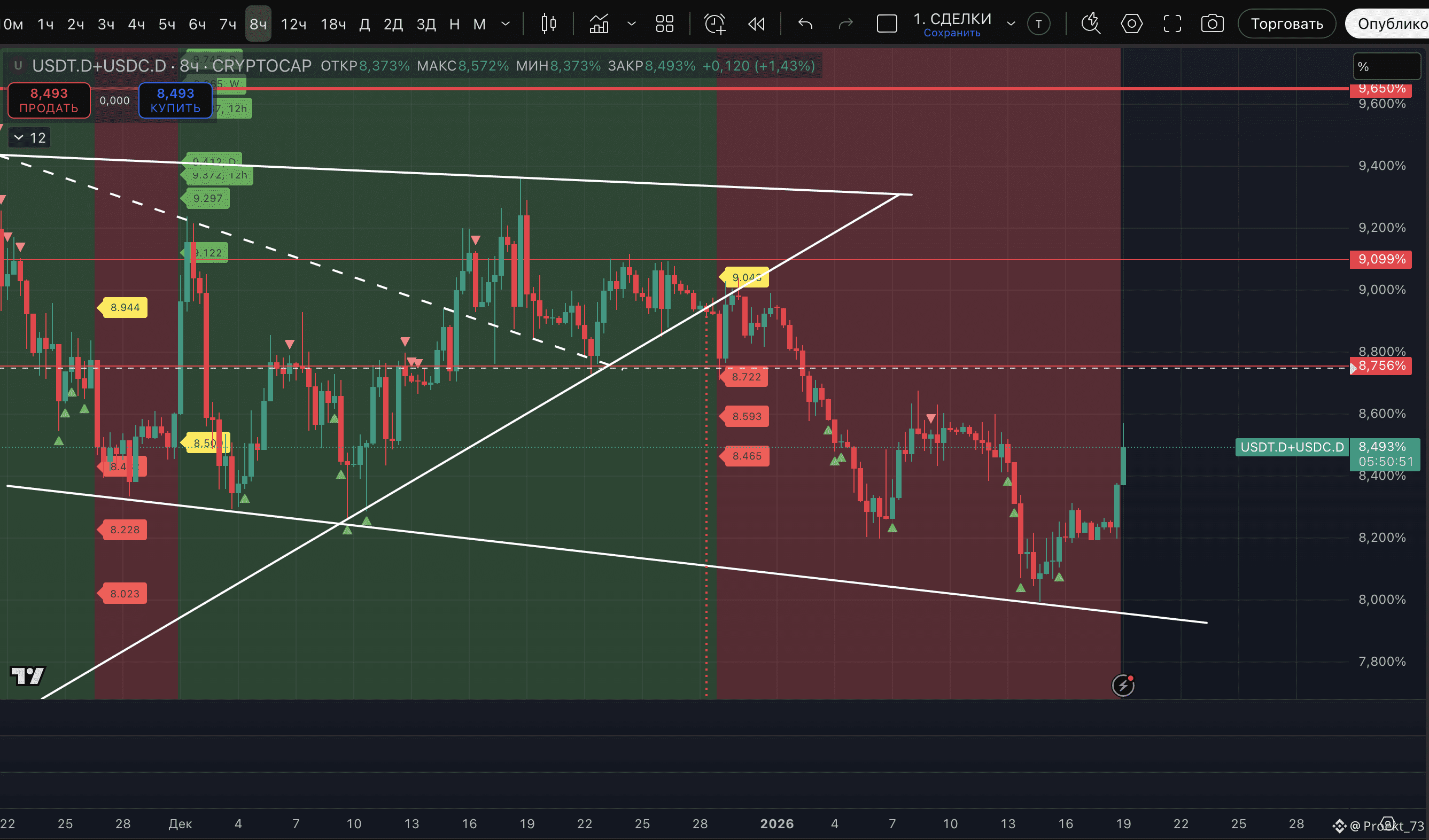Open indicator templates grid icon
This screenshot has width=1429, height=840.
664,24
